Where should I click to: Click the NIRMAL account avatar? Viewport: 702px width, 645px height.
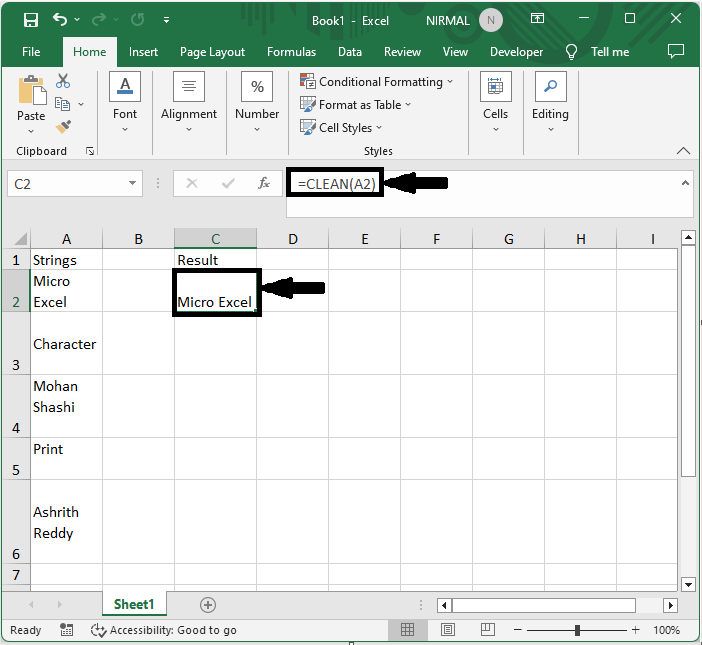click(491, 21)
